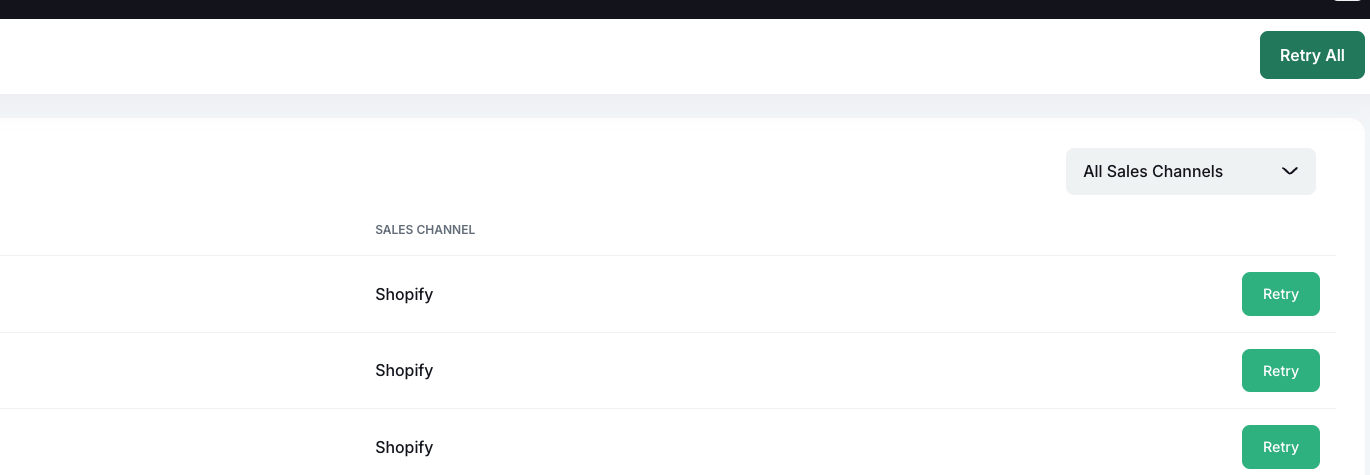Click the Retry All button
Screen dimensions: 1370x475
click(1312, 55)
